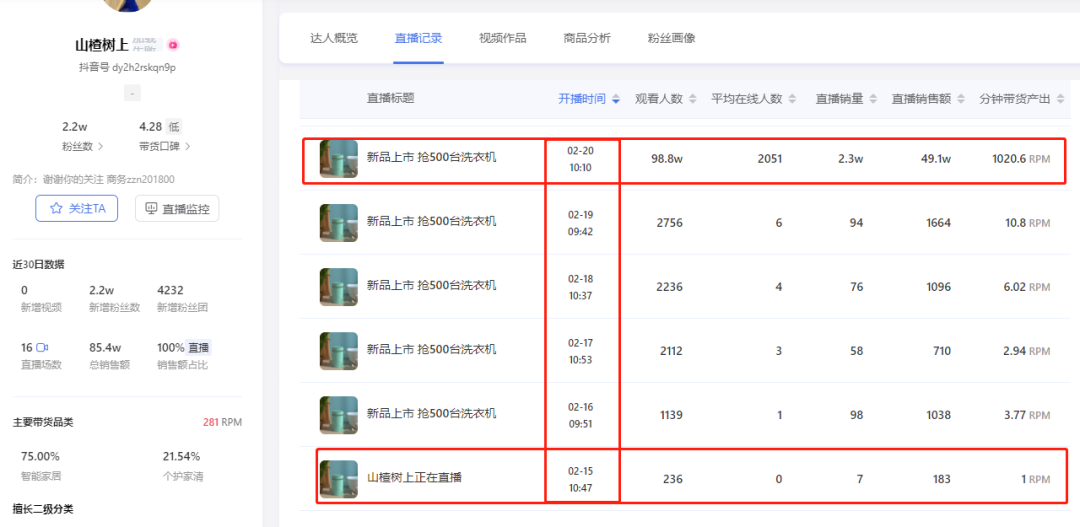Open 新品上市 title dated 02-16

(x=431, y=413)
